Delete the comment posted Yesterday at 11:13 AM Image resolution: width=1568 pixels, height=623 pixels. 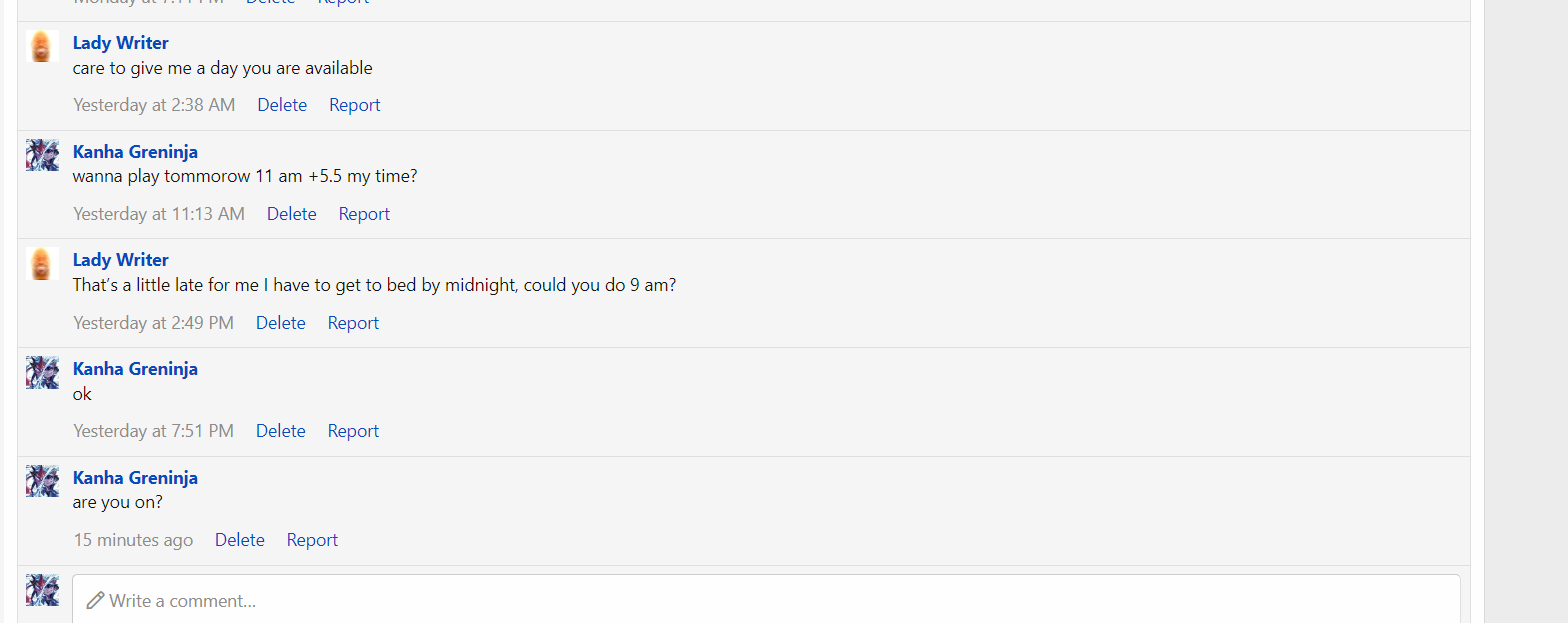pyautogui.click(x=291, y=214)
